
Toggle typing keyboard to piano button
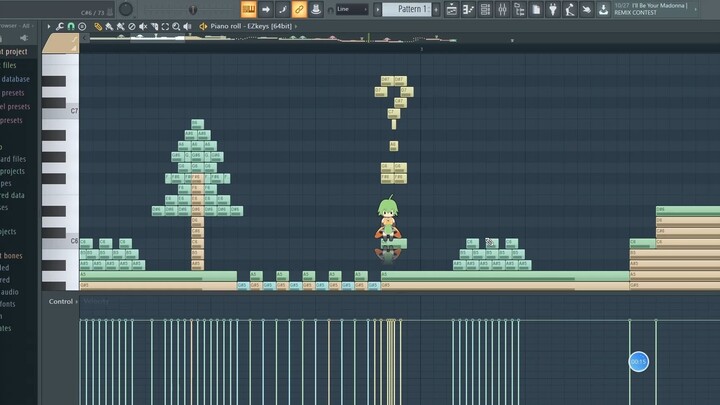(x=248, y=9)
